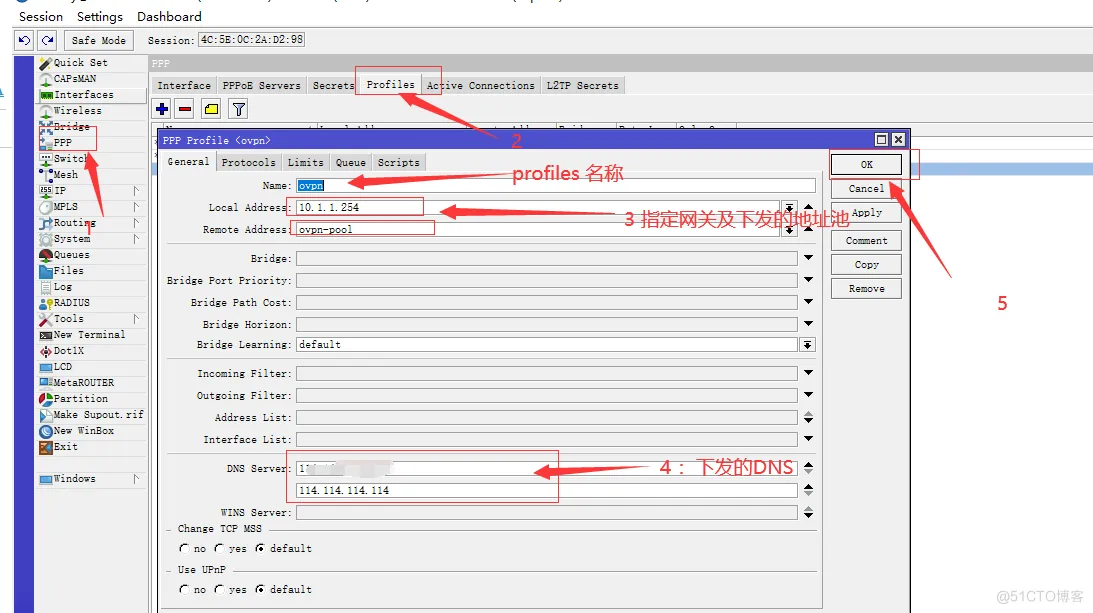Switch to the Active Connections tab
Screen dimensions: 1093x613
click(480, 86)
